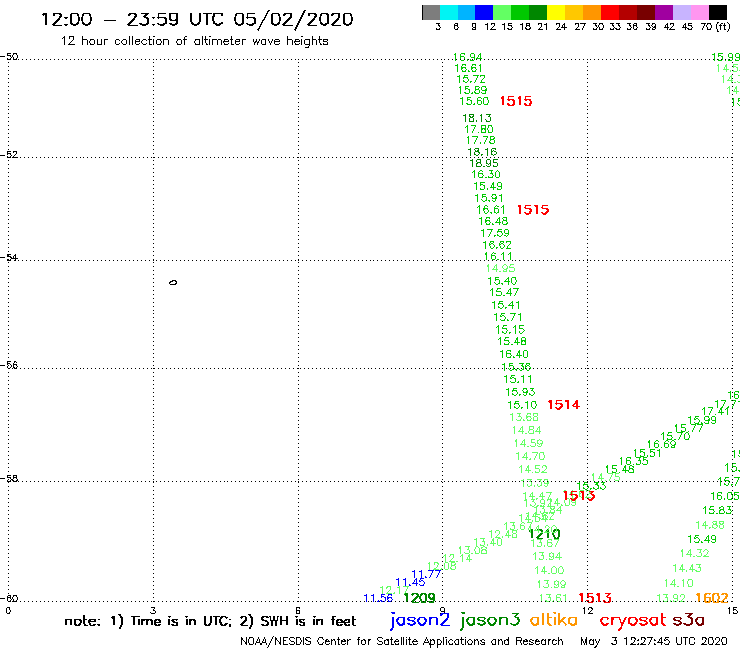Image resolution: width=740 pixels, height=650 pixels.
Task: Click the May 3 12:27:45 UTC timestamp
Action: point(654,641)
